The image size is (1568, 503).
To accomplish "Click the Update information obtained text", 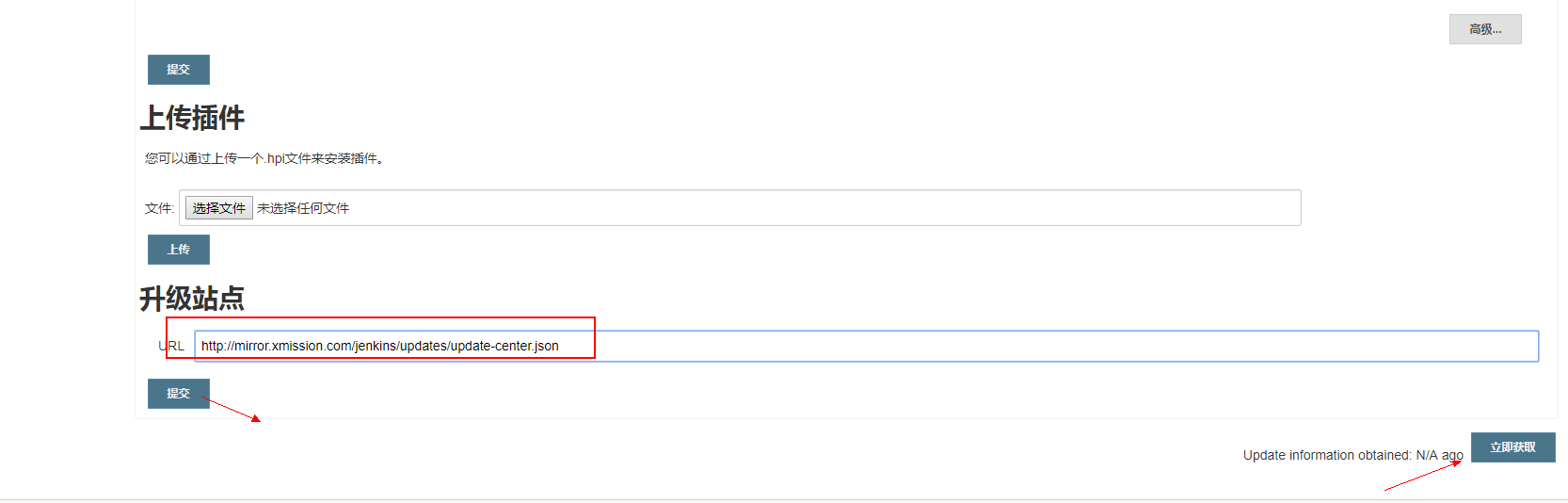I will pos(1327,455).
